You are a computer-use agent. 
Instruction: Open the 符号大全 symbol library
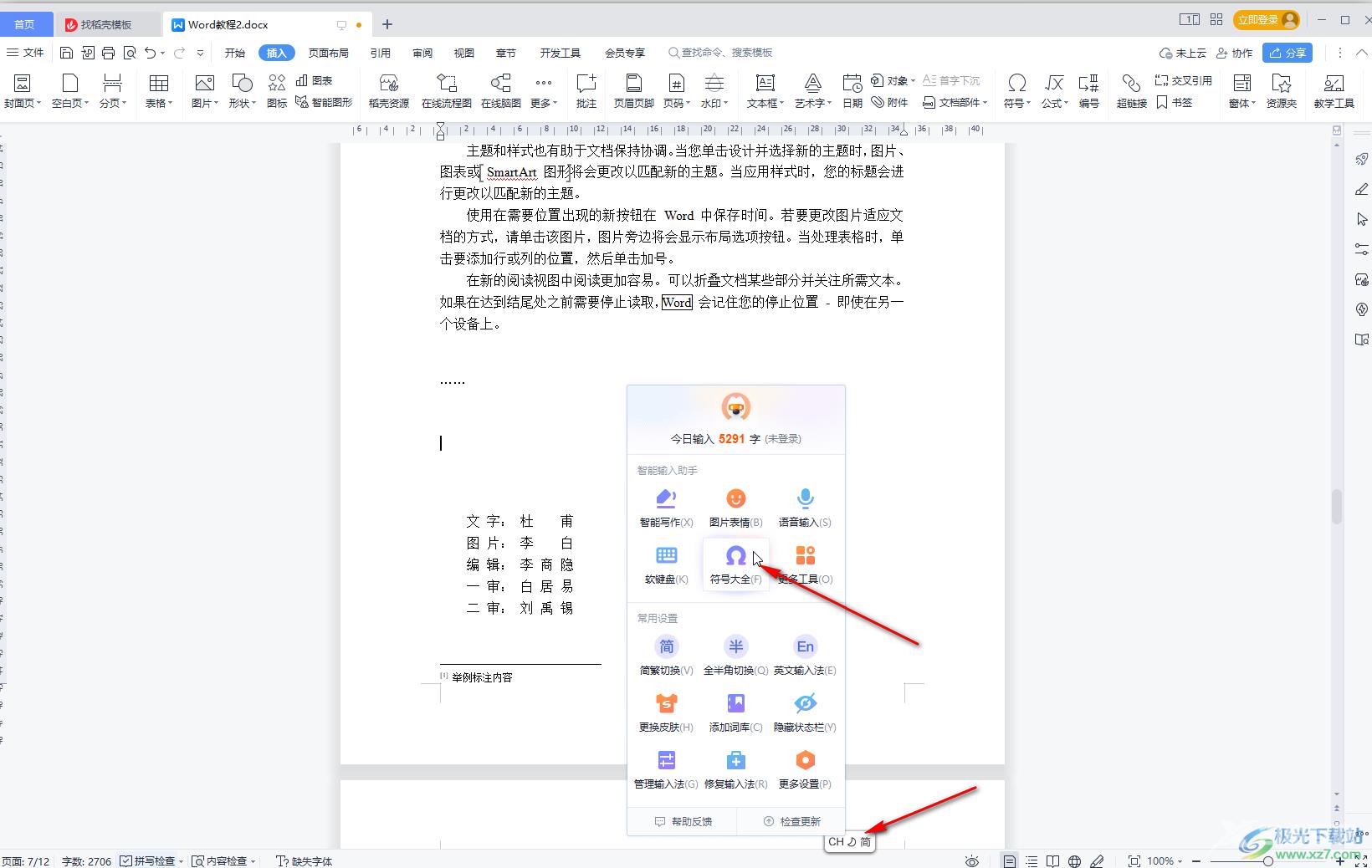[x=735, y=564]
